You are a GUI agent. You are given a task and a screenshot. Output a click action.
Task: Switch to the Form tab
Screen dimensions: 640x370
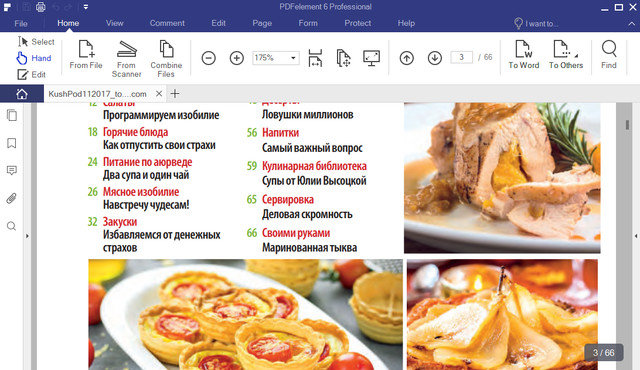click(308, 23)
